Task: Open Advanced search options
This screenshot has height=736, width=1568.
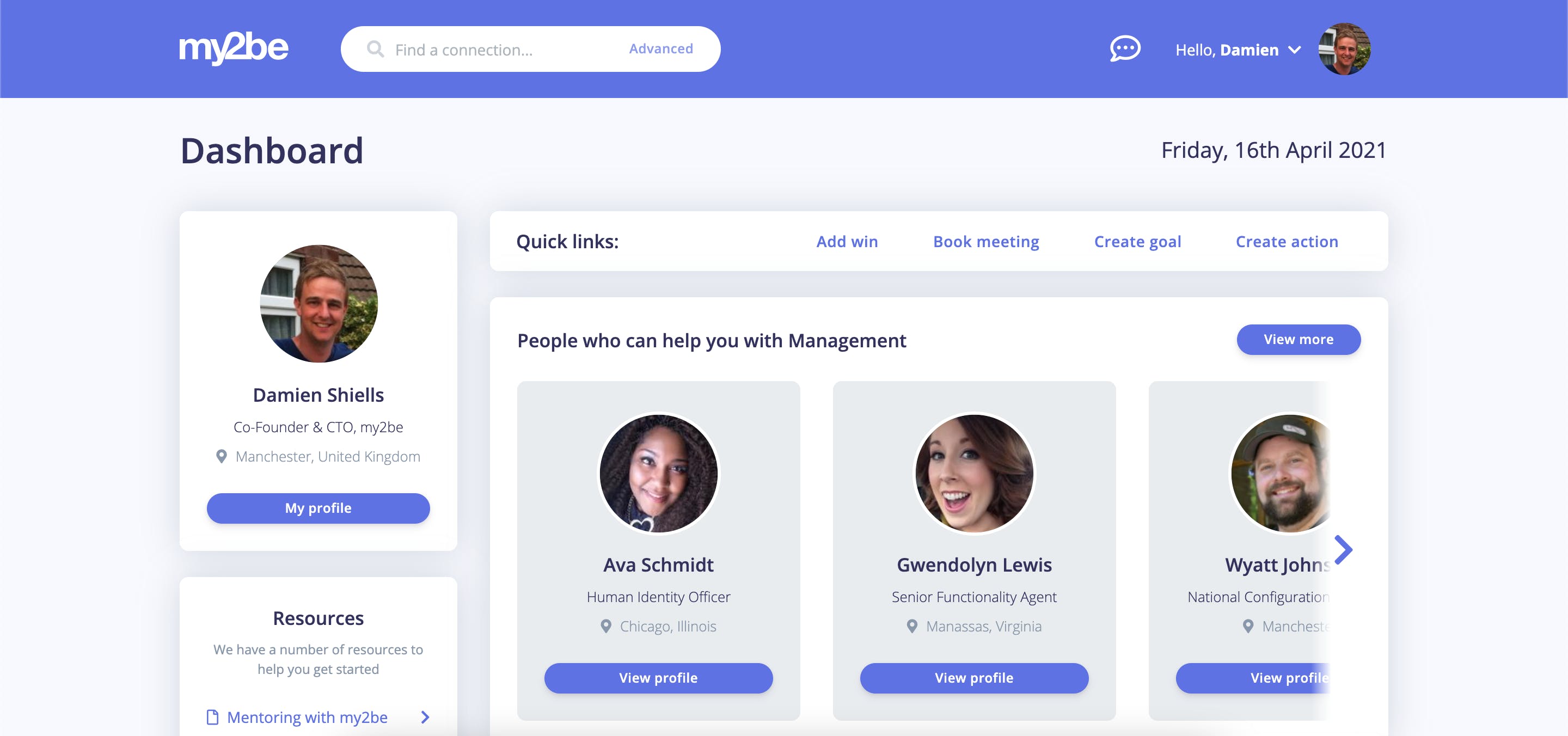Action: click(661, 48)
